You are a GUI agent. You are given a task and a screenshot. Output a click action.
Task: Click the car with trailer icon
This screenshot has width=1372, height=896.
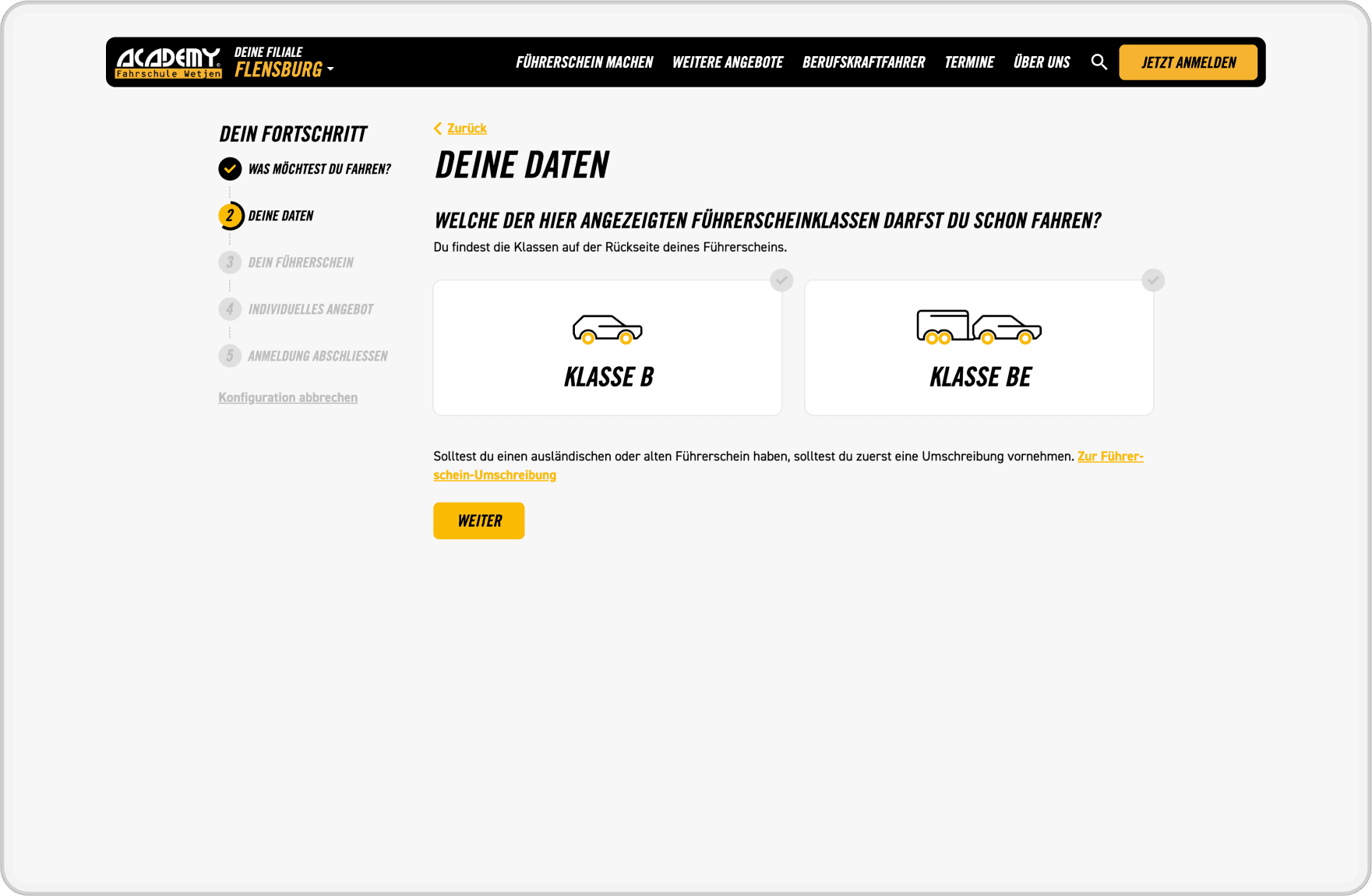point(979,326)
